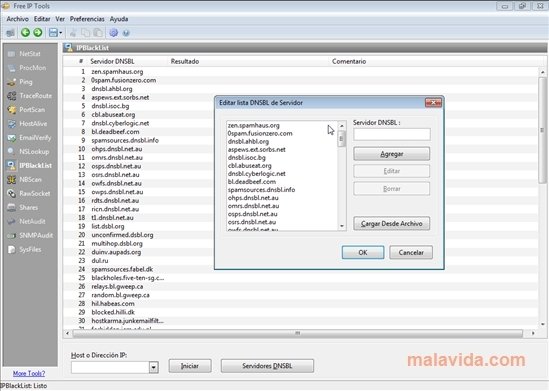Click the horizontal scrollbar left arrow
This screenshot has width=549, height=391.
click(67, 333)
